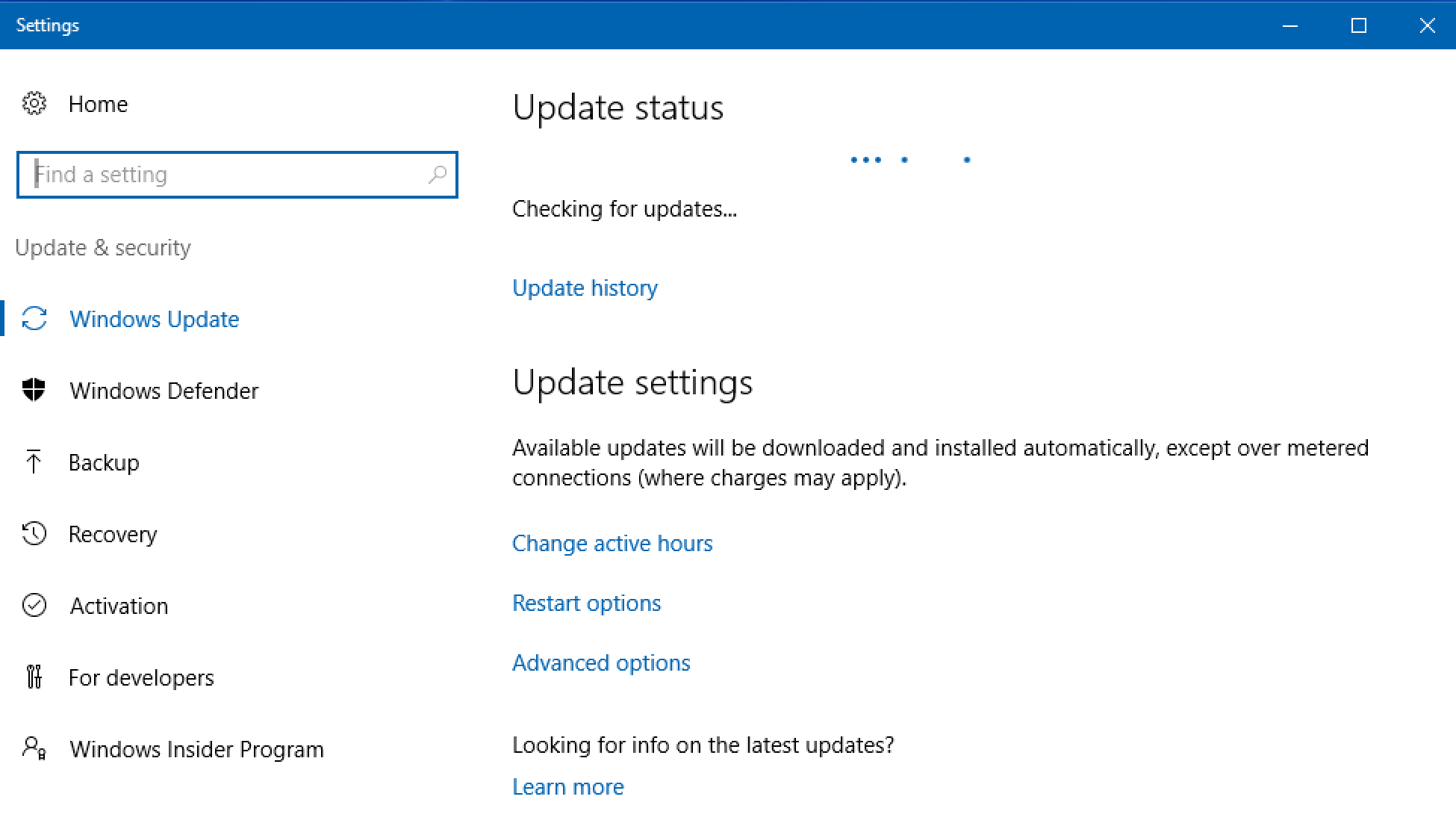The height and width of the screenshot is (826, 1456).
Task: Open Change active hours link
Action: point(612,544)
